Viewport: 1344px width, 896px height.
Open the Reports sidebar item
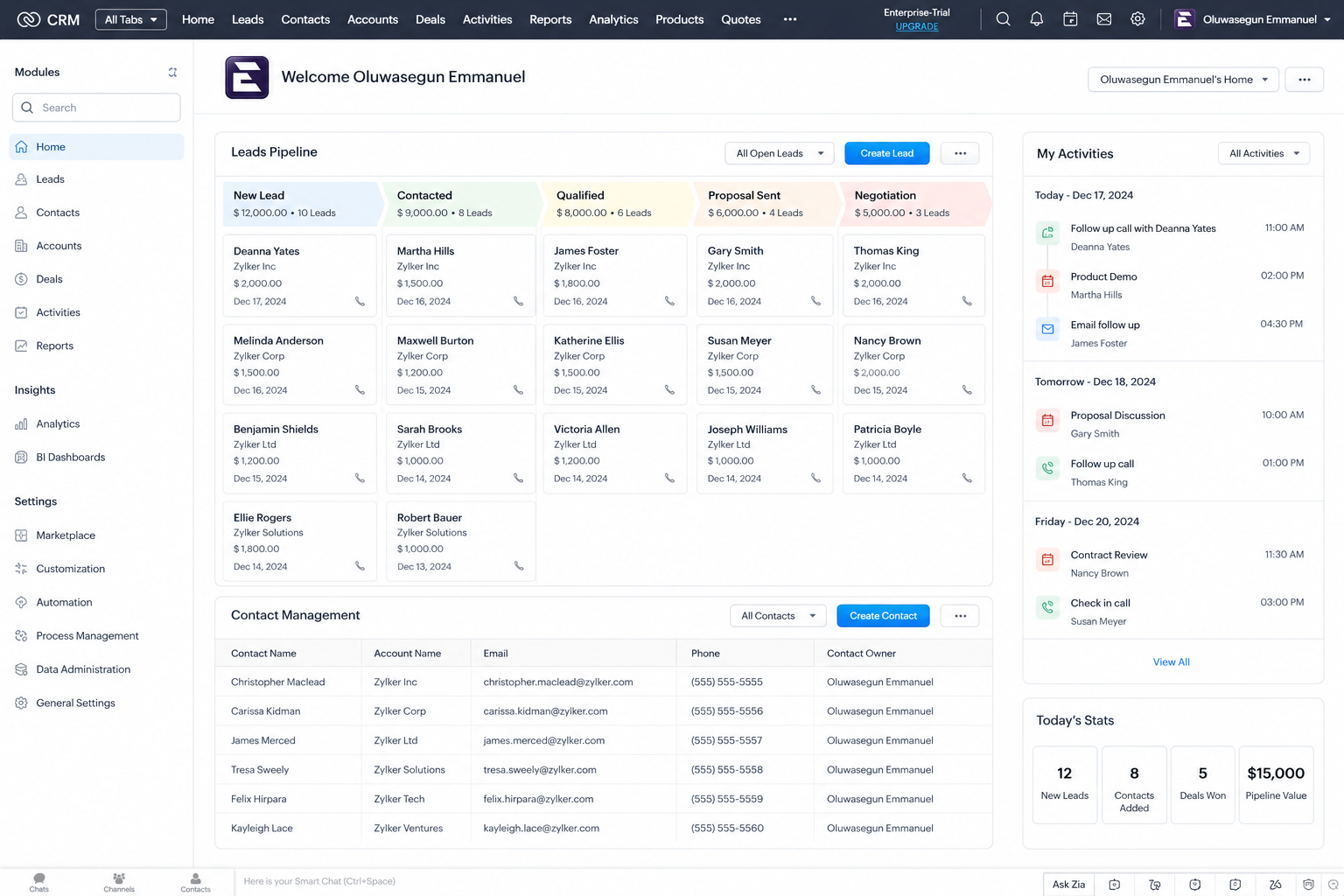96,346
